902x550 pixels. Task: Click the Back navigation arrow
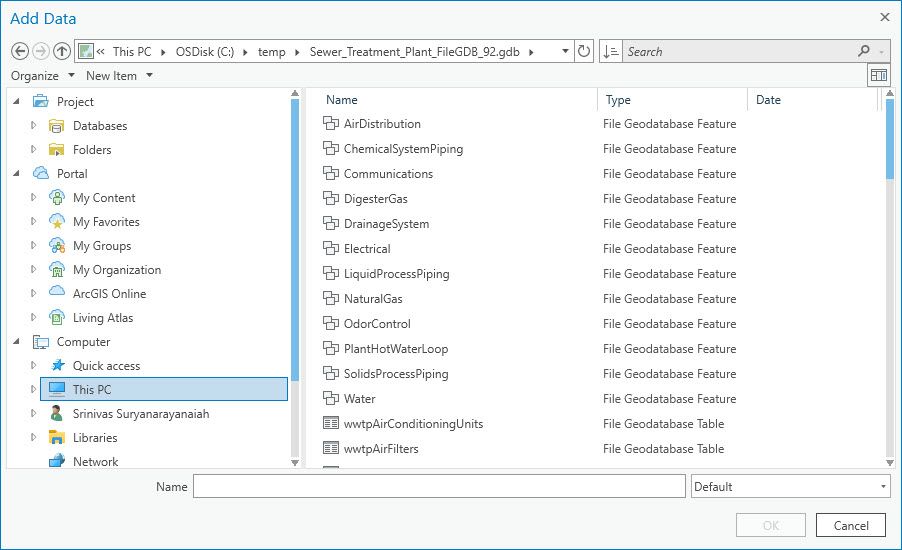coord(20,51)
